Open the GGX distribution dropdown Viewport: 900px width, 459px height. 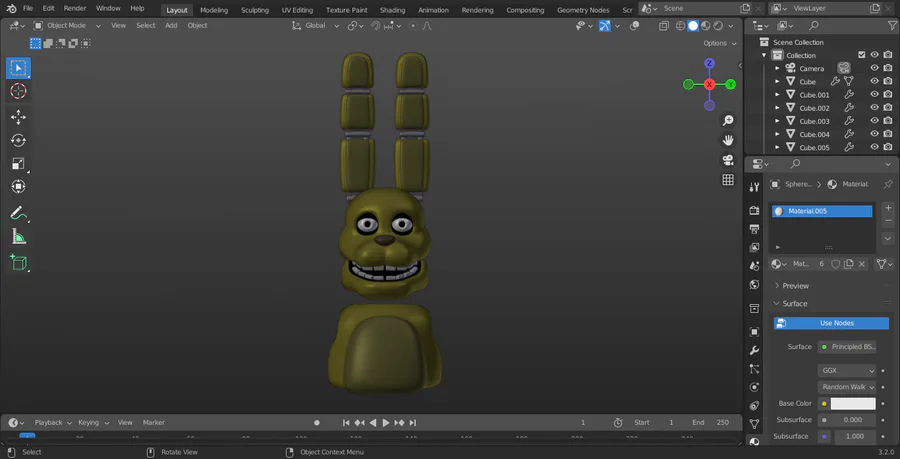[847, 371]
